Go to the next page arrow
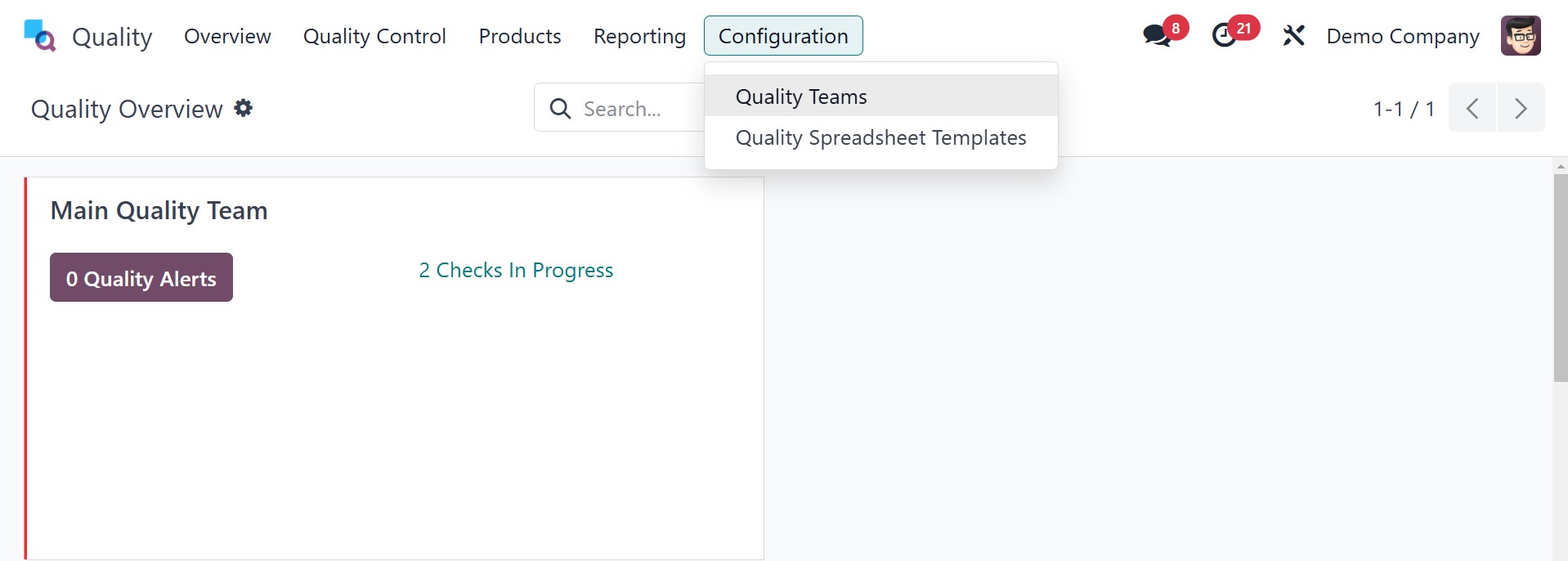Image resolution: width=1568 pixels, height=561 pixels. click(x=1521, y=108)
